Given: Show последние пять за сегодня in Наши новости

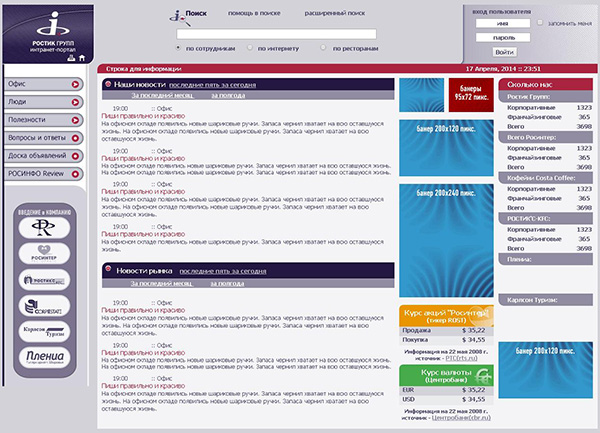Looking at the screenshot, I should point(212,85).
